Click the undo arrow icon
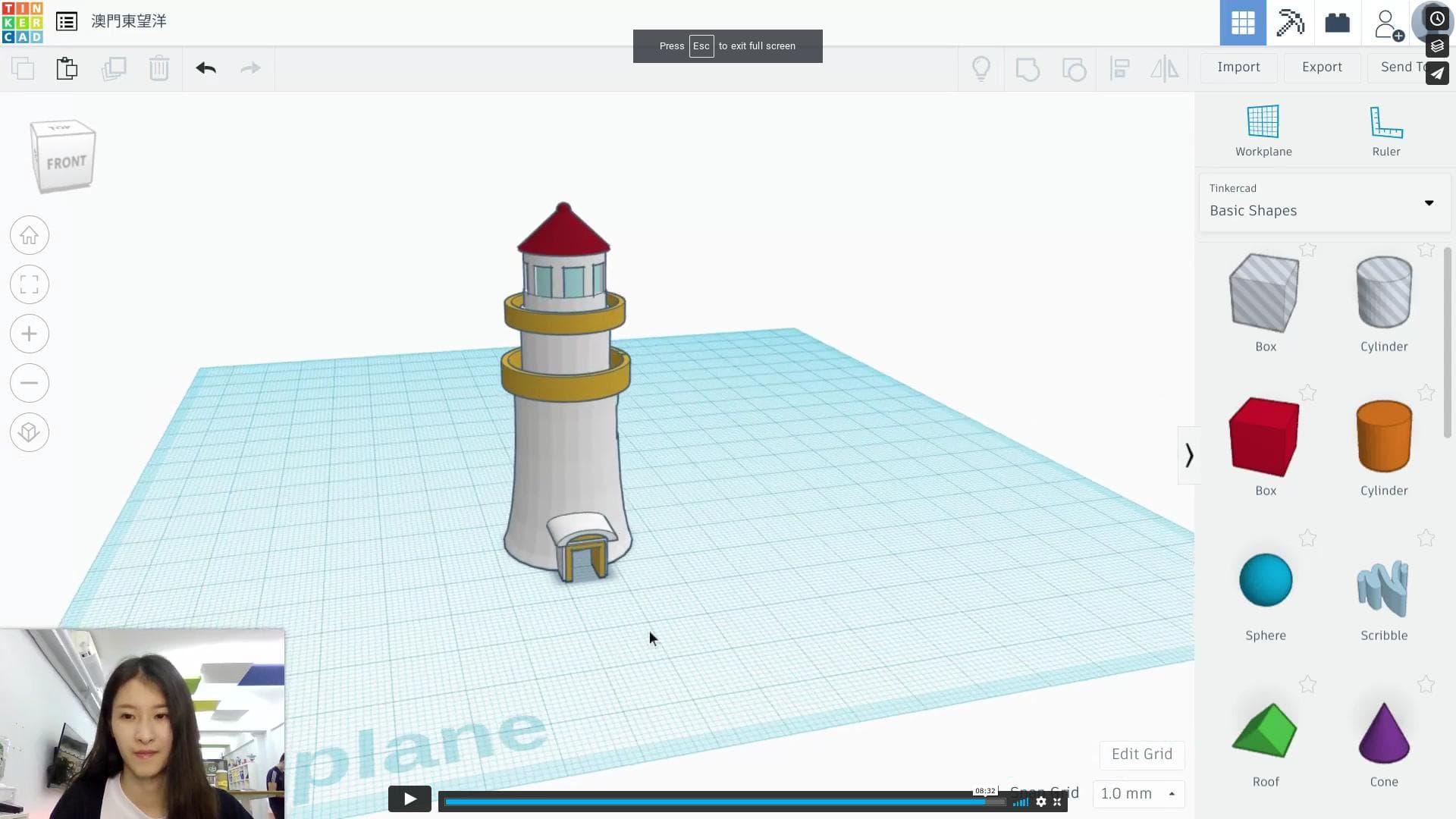 206,68
